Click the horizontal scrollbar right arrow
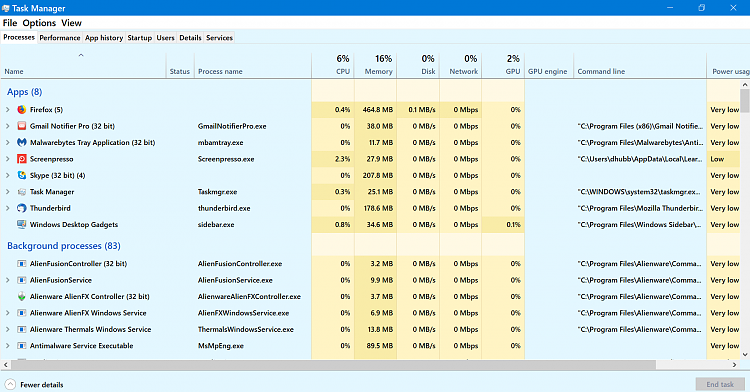This screenshot has height=392, width=750. (734, 365)
